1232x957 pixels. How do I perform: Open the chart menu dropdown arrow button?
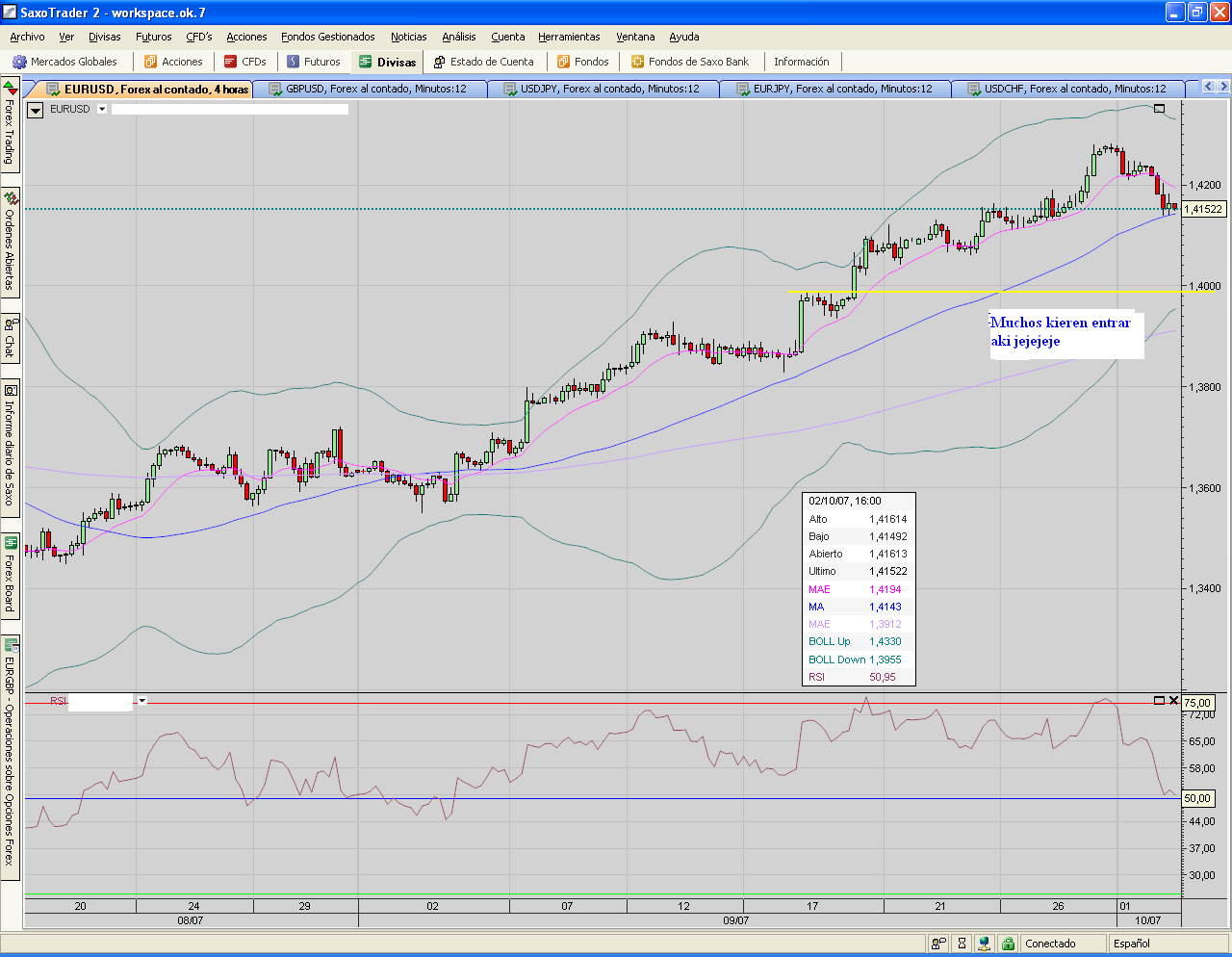(x=35, y=110)
